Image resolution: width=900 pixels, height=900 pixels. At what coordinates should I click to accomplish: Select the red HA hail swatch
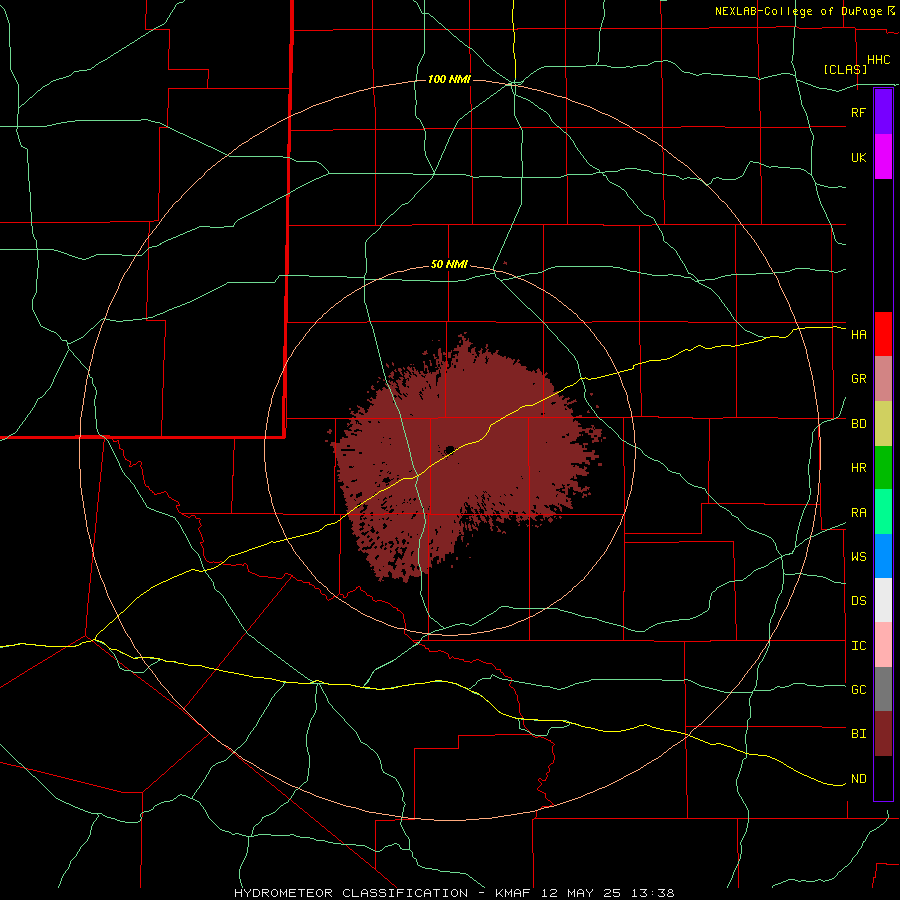(883, 334)
